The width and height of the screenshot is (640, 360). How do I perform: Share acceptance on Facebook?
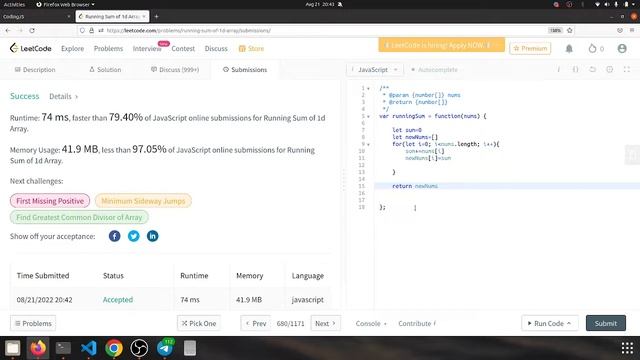point(115,236)
